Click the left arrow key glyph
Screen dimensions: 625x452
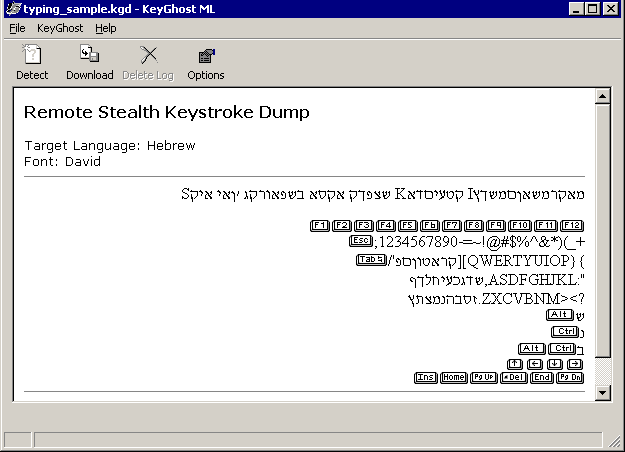pos(535,364)
